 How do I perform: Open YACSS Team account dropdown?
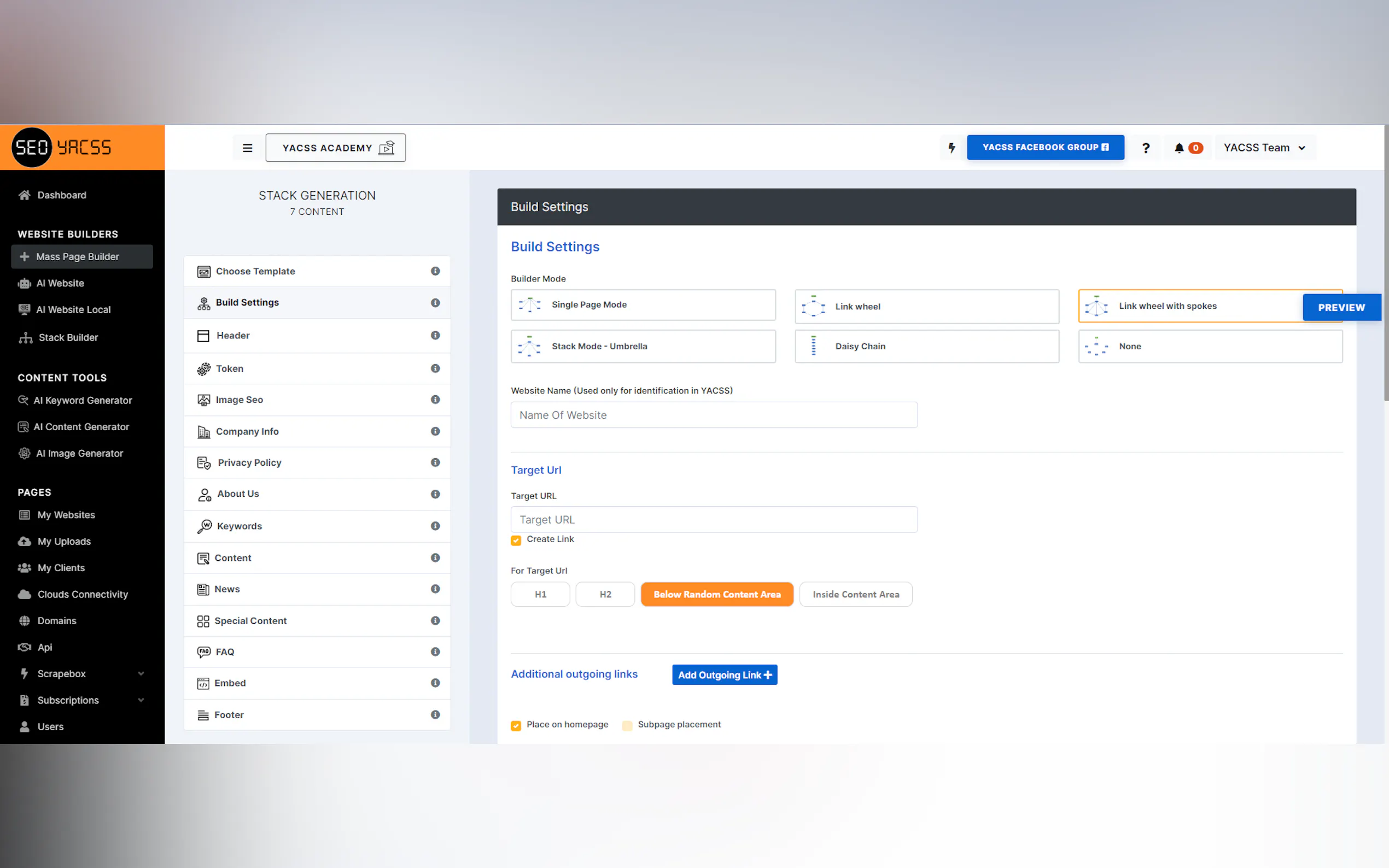click(1264, 148)
